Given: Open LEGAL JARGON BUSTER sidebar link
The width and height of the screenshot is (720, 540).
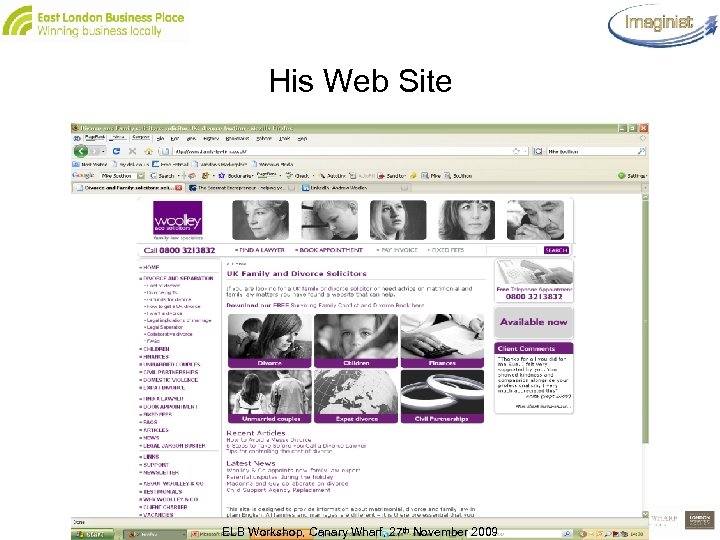Looking at the screenshot, I should point(173,446).
